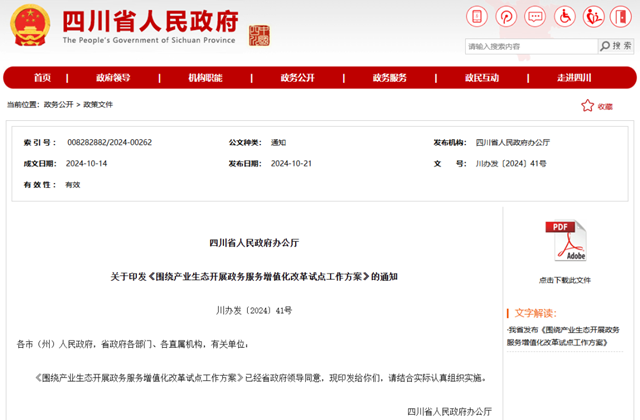Click the door login icon

coord(621,17)
